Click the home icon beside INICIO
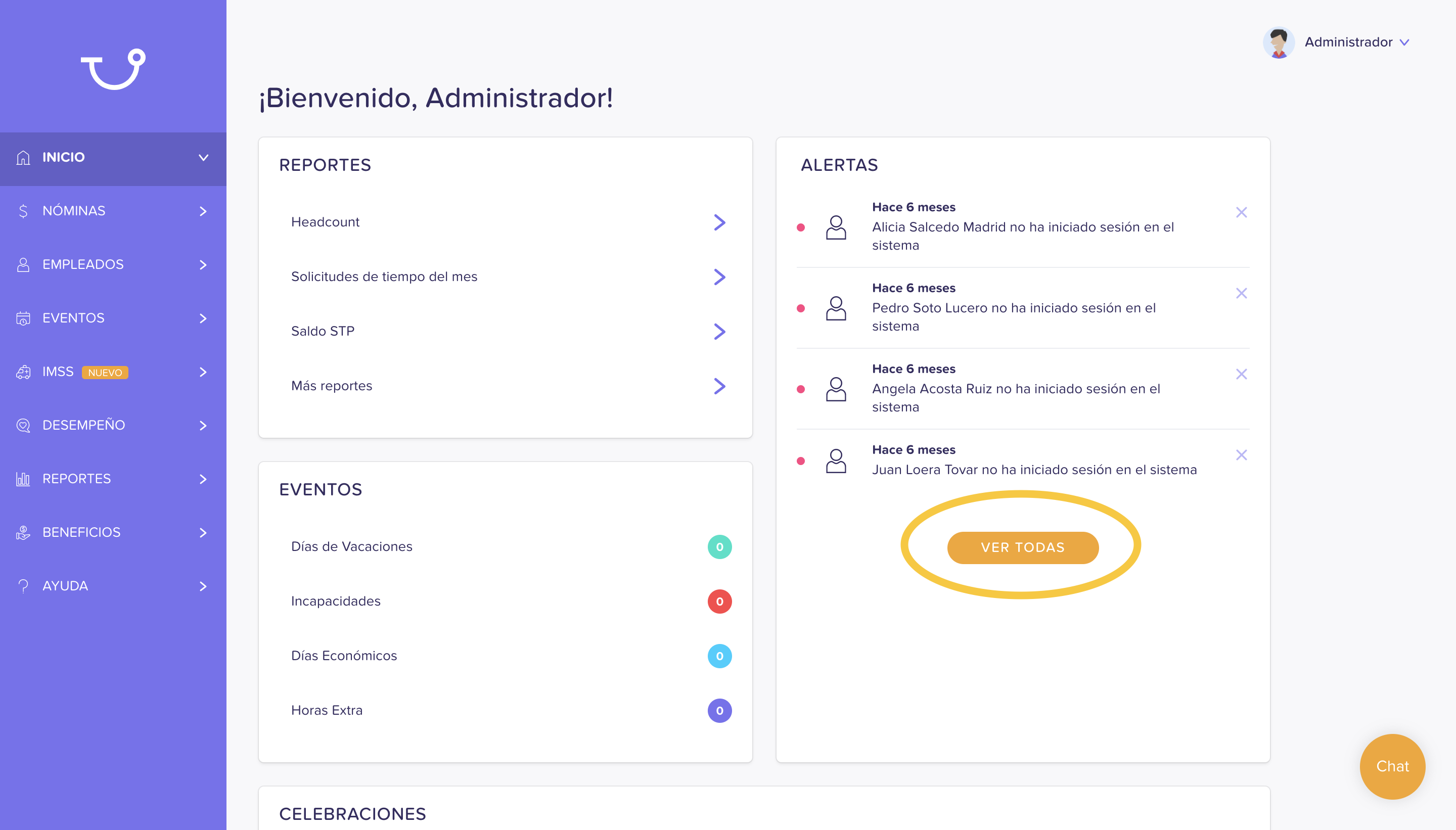Viewport: 1456px width, 830px height. 23,157
